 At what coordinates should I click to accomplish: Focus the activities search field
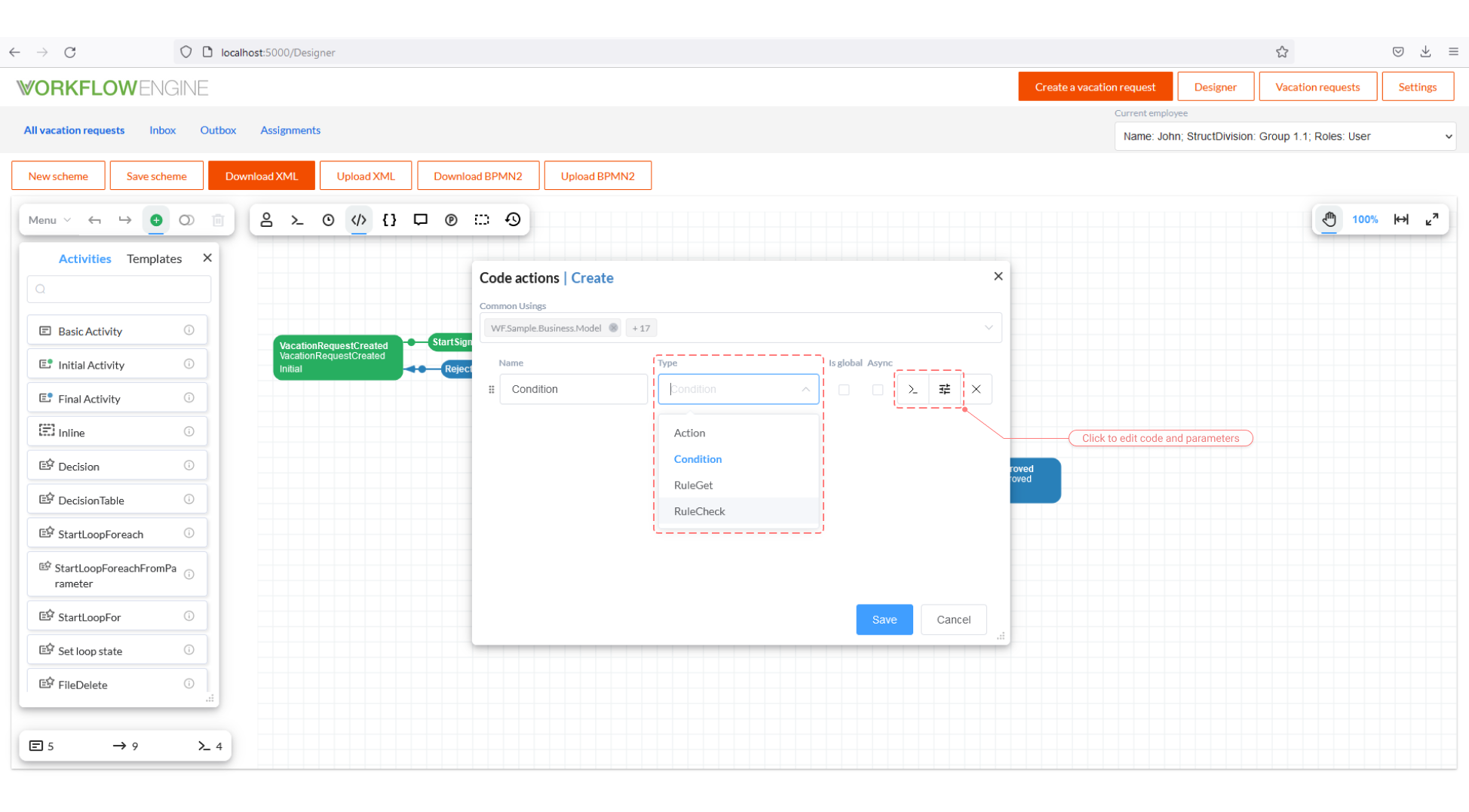119,289
